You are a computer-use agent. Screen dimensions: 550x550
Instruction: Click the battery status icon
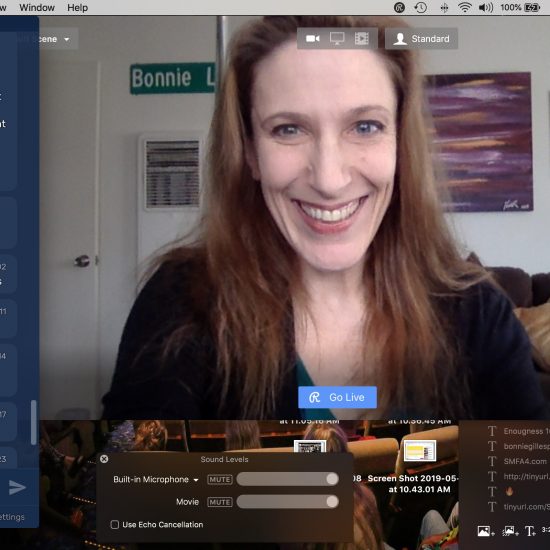coord(532,7)
